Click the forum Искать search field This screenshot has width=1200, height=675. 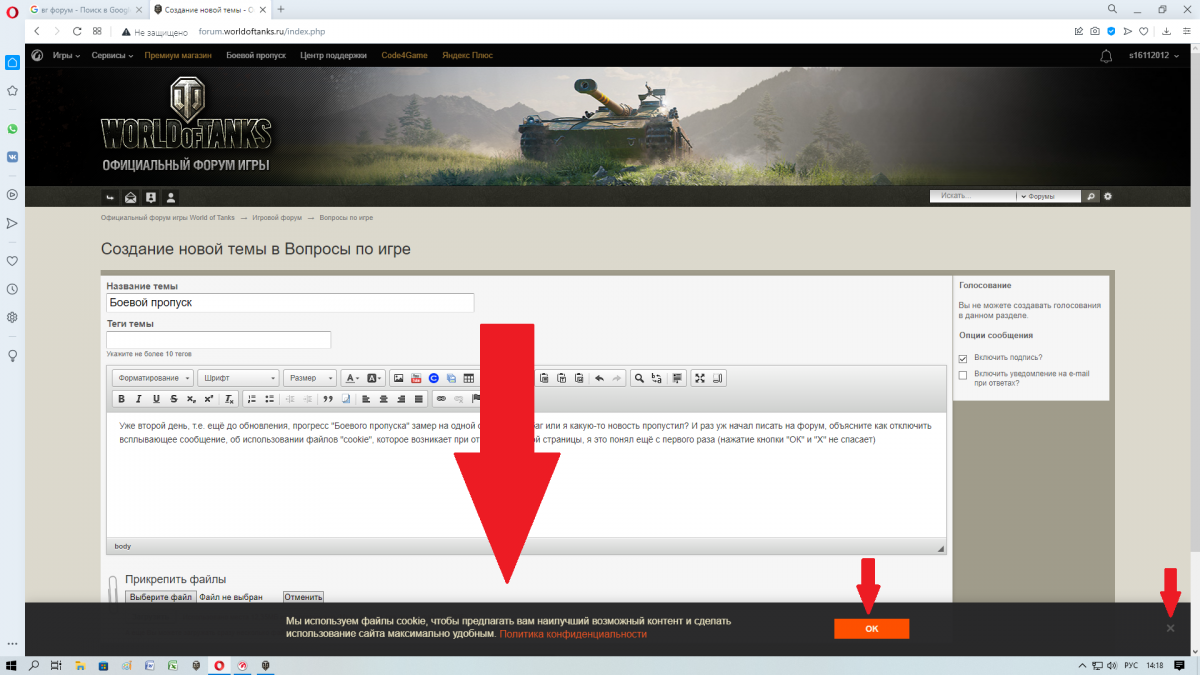coord(973,197)
